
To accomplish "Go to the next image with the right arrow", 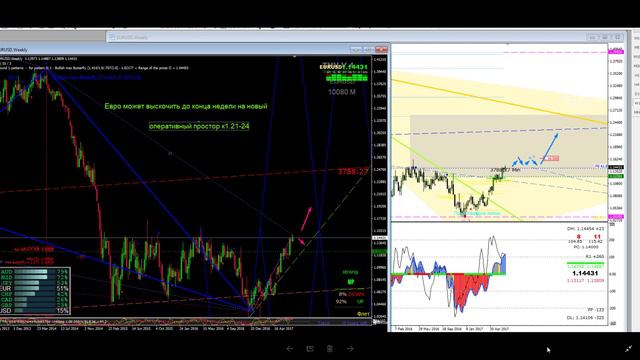I will 350,349.
